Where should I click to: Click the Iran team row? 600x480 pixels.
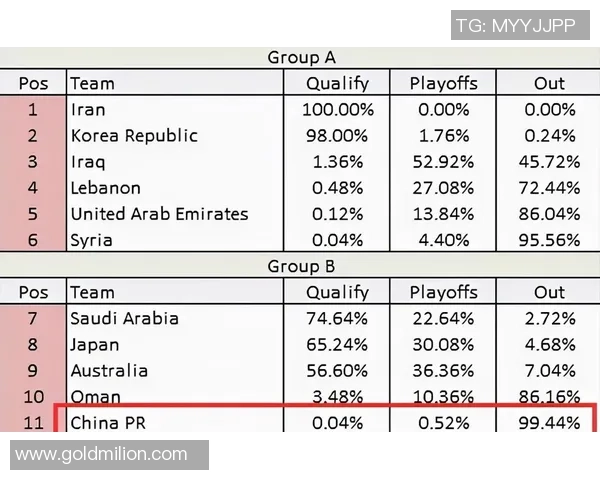click(88, 110)
